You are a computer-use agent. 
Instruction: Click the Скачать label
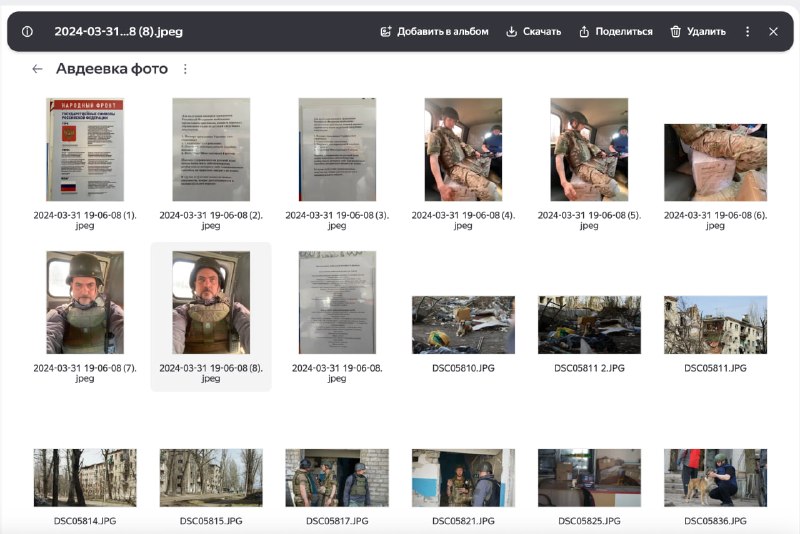[x=542, y=32]
